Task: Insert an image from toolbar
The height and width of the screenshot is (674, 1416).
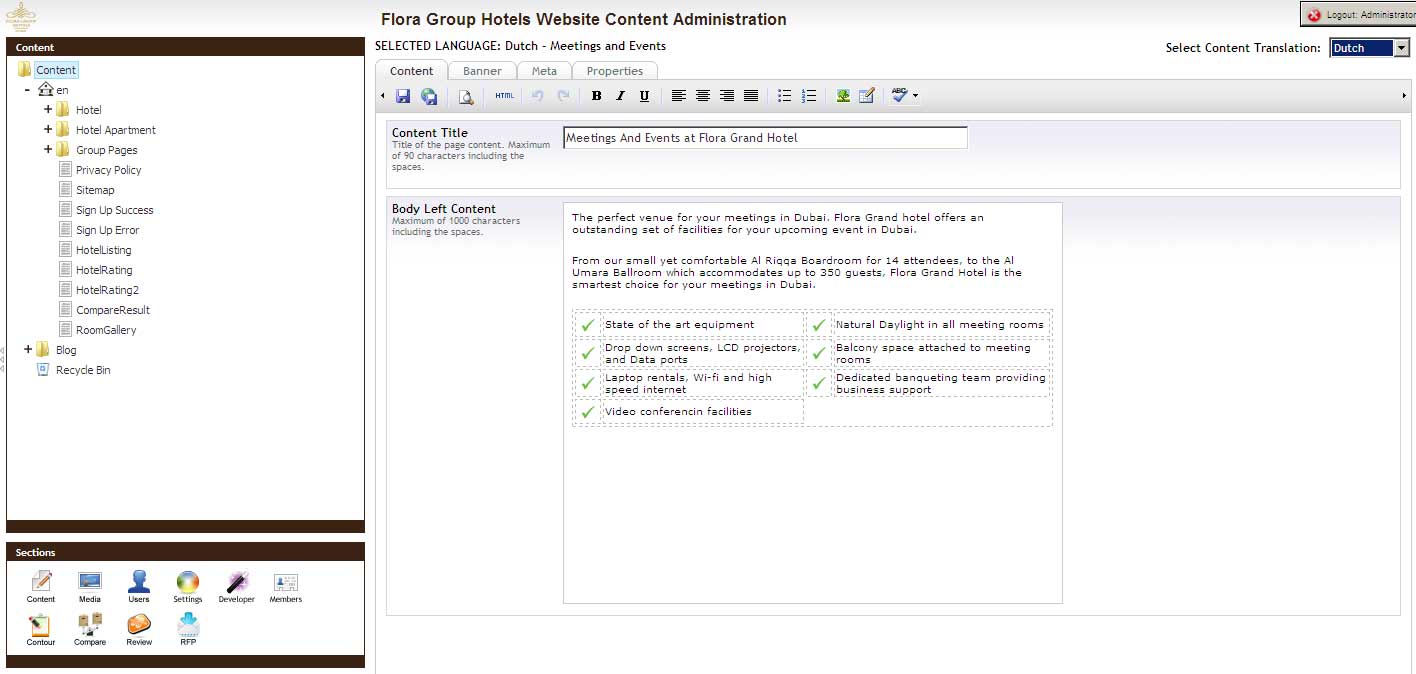Action: [x=843, y=96]
